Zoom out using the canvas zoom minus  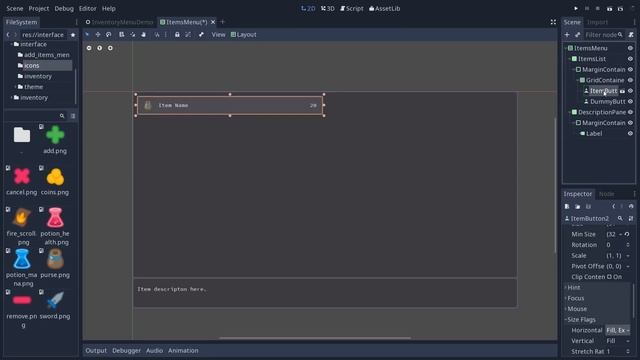tap(89, 48)
